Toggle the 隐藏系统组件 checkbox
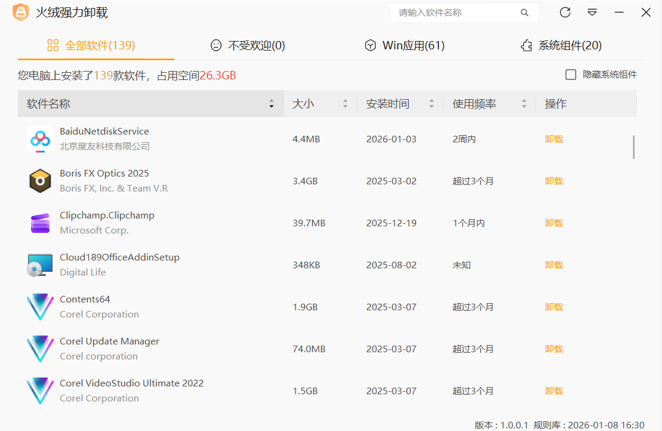Image resolution: width=662 pixels, height=431 pixels. pos(570,75)
